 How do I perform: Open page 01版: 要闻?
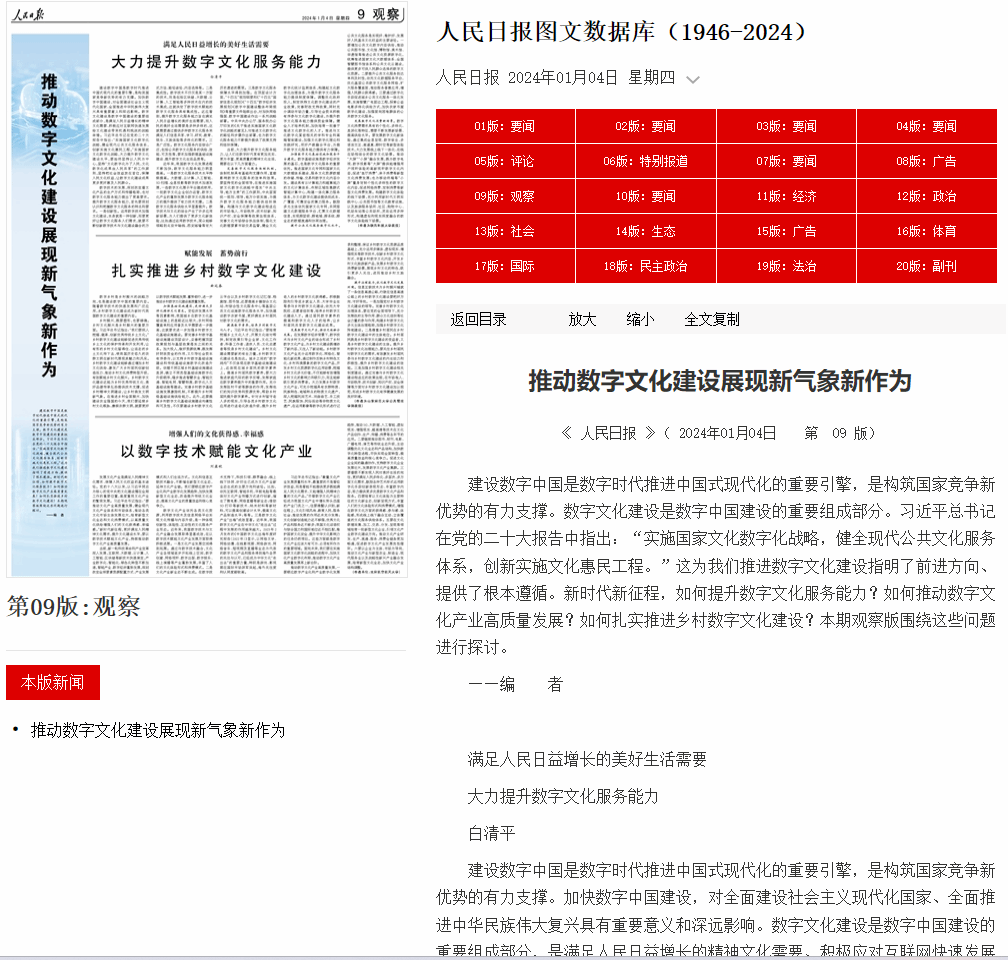pos(505,127)
